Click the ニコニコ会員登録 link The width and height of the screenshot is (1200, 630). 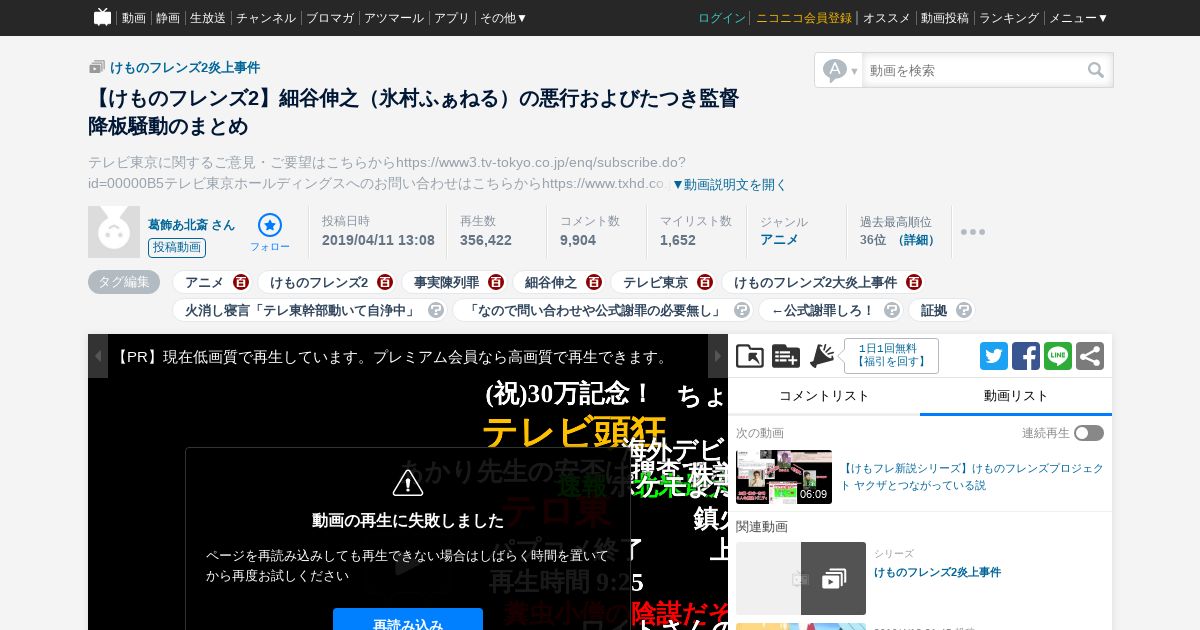click(804, 18)
